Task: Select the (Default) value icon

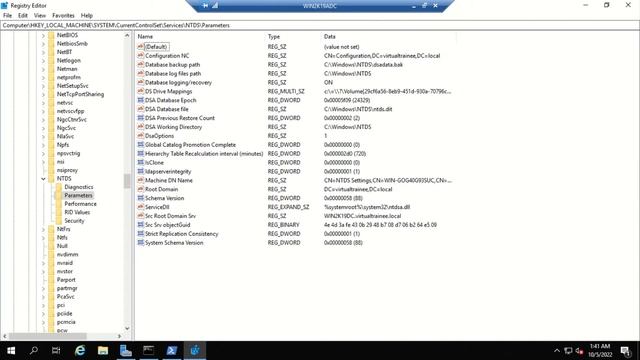Action: coord(141,47)
